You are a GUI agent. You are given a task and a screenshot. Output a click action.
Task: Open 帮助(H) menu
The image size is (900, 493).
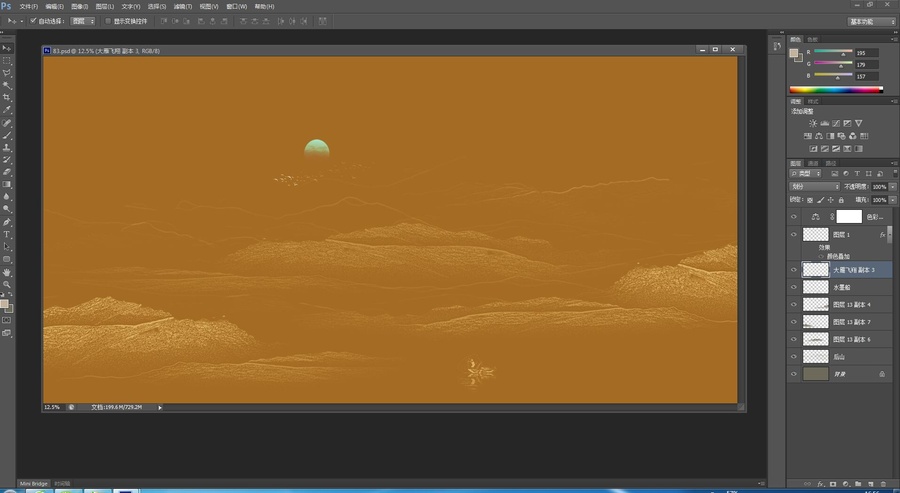(x=265, y=6)
